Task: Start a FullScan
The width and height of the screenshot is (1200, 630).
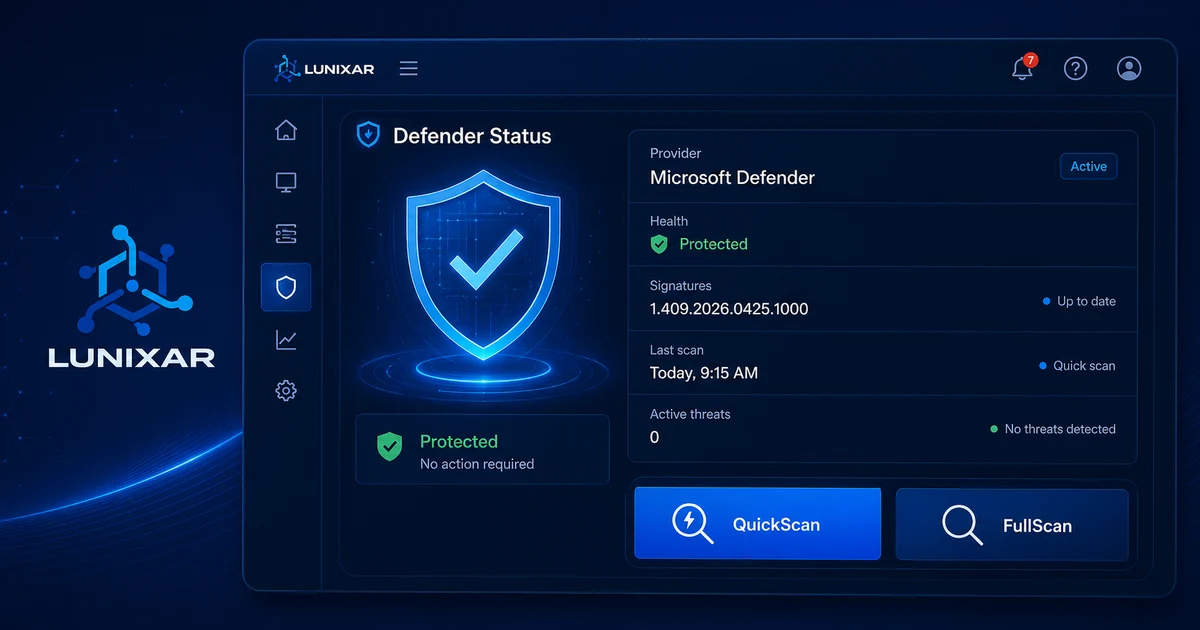Action: [1012, 524]
